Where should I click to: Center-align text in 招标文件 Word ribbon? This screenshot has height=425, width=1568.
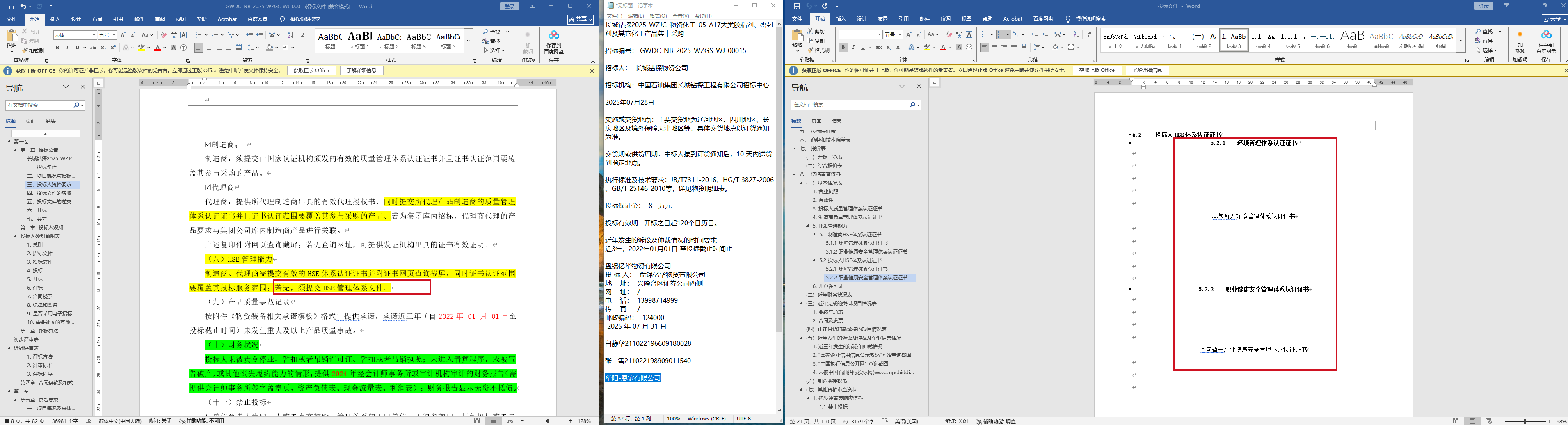point(209,48)
